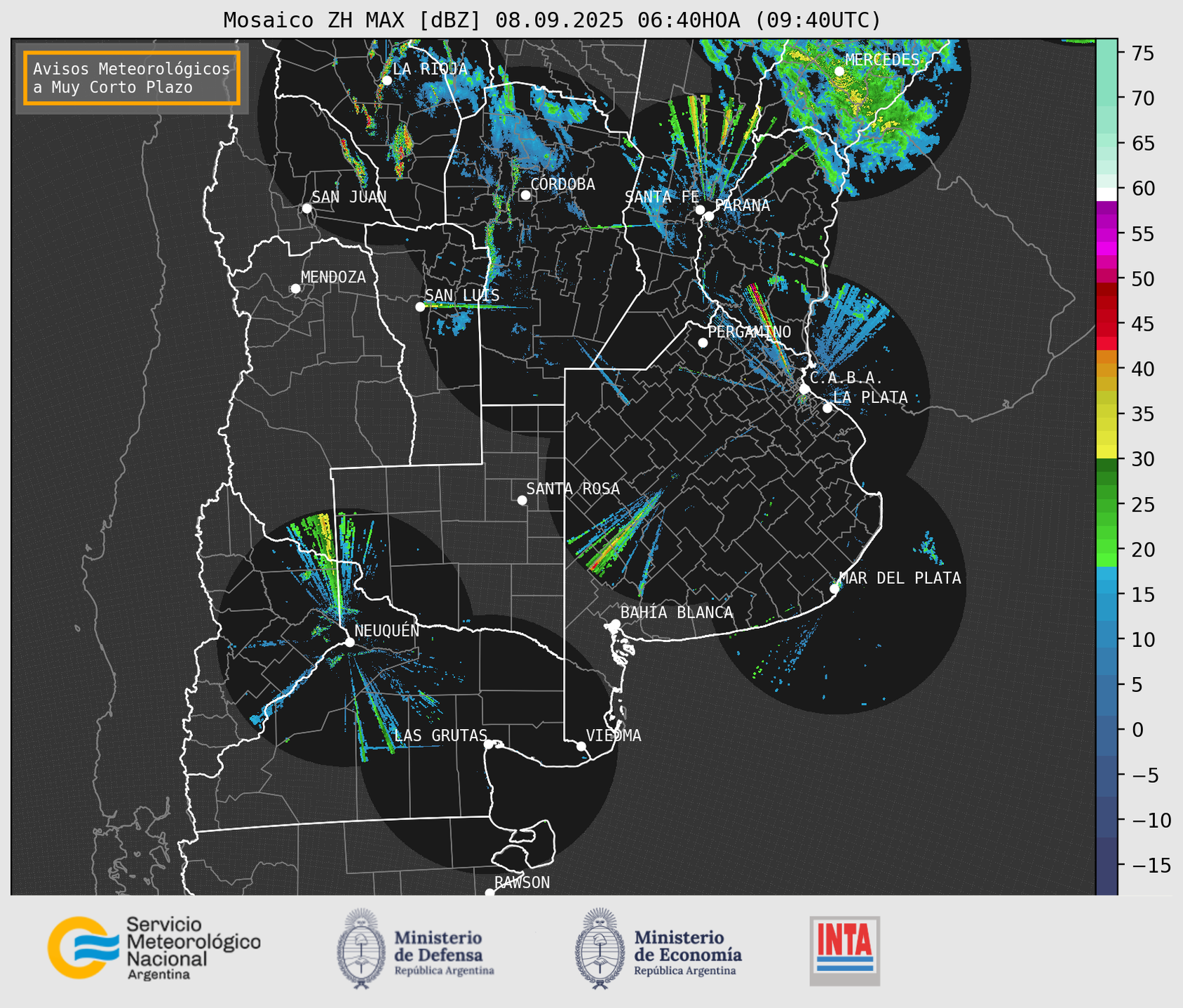Click the Viedma city marker dot
Image resolution: width=1183 pixels, height=1008 pixels.
[581, 746]
